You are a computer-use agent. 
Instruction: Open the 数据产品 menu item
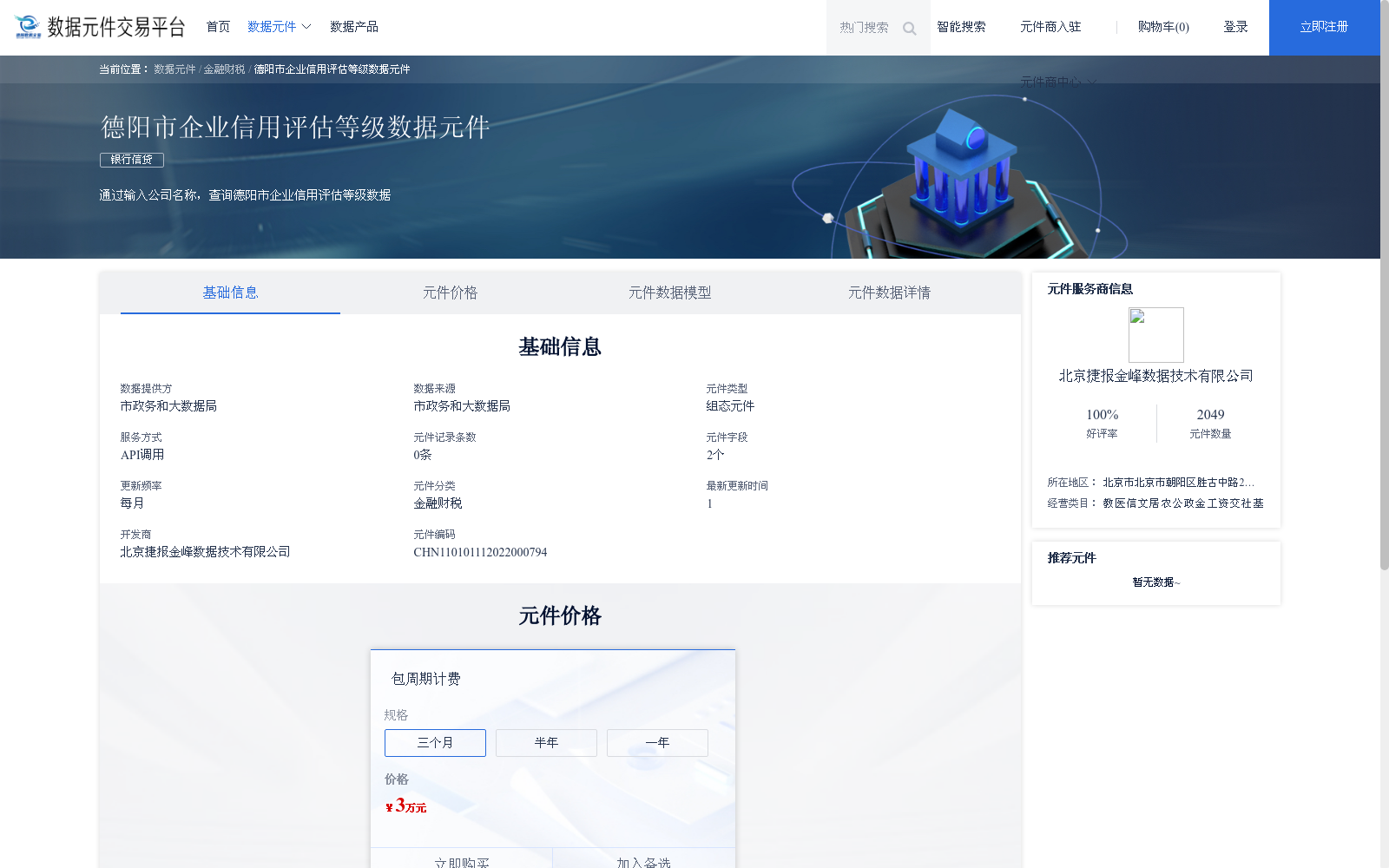352,26
